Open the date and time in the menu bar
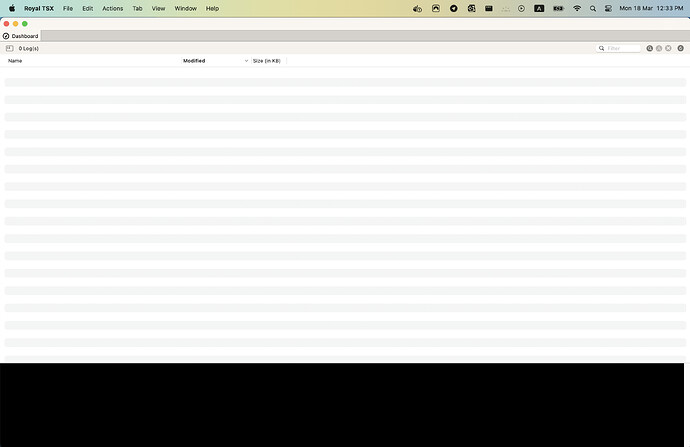 click(x=651, y=8)
